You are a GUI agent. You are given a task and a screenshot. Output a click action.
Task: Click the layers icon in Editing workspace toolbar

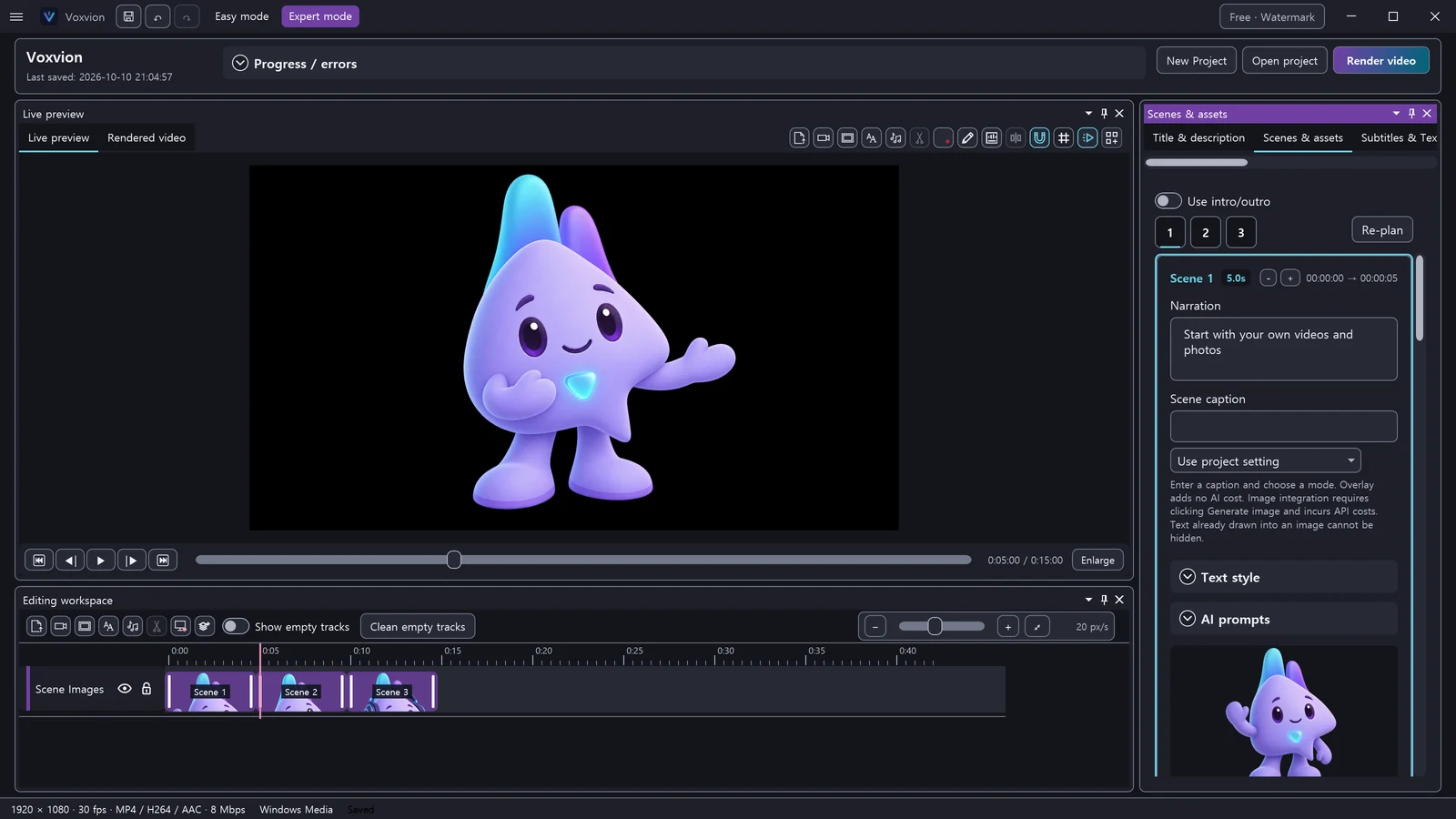pos(205,626)
